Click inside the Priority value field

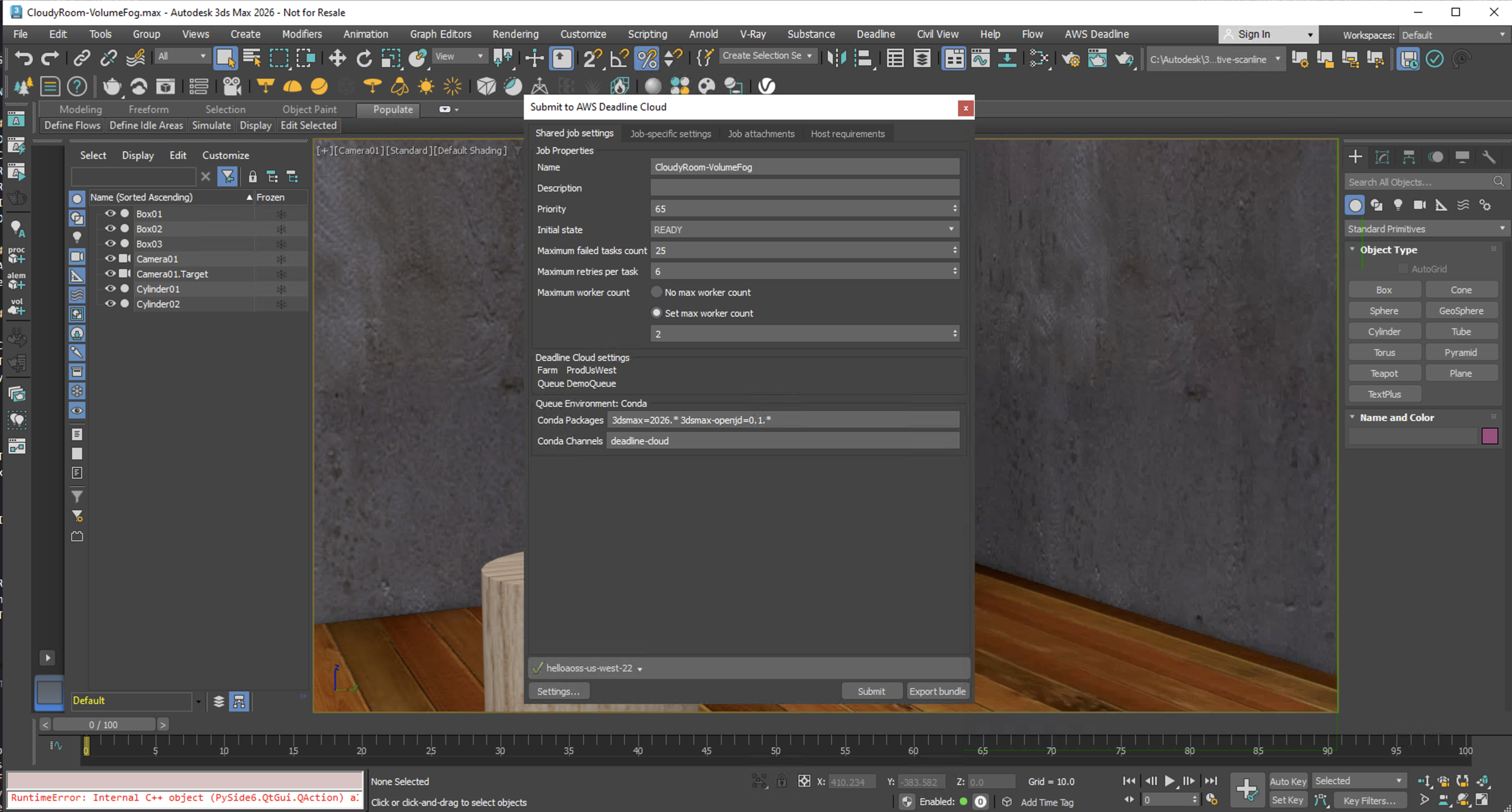coord(763,208)
